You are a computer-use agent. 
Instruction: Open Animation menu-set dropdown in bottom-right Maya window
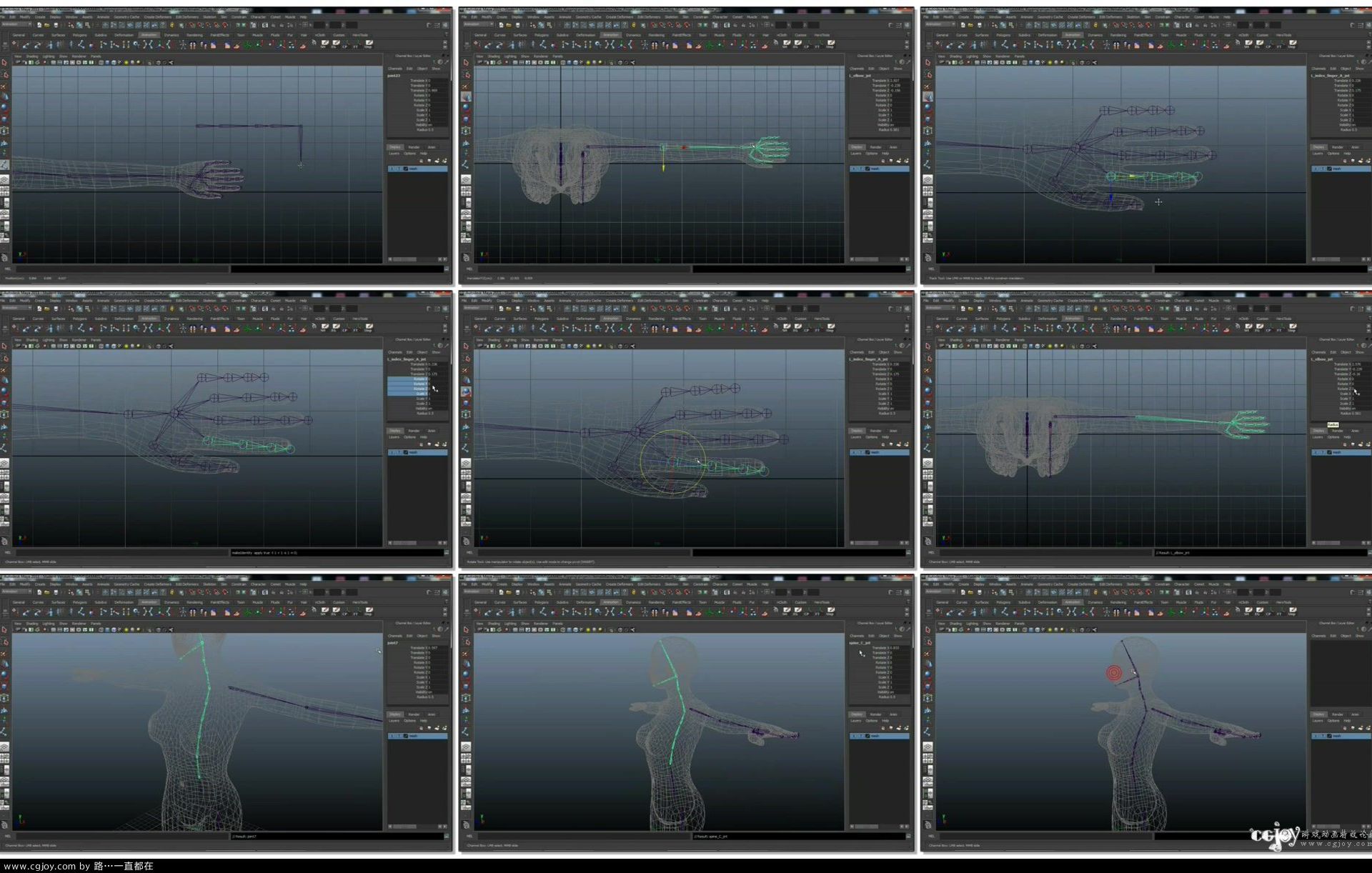940,592
